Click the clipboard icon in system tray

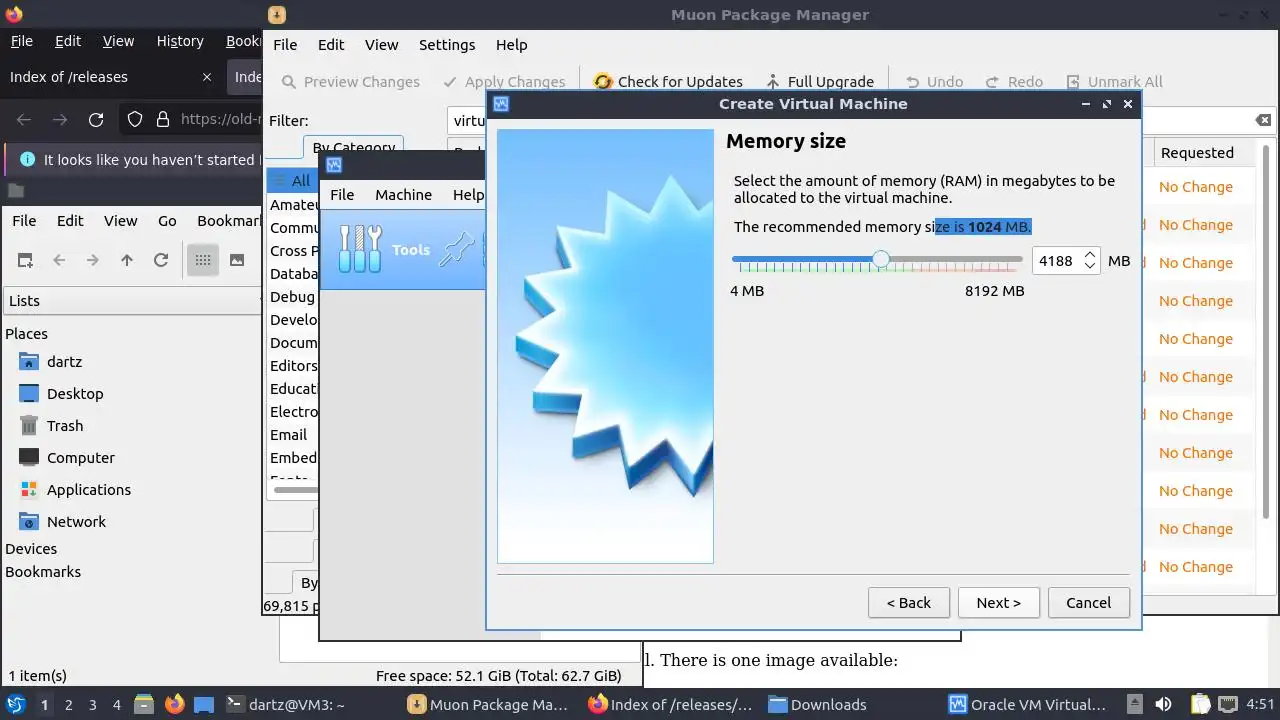pyautogui.click(x=1201, y=704)
